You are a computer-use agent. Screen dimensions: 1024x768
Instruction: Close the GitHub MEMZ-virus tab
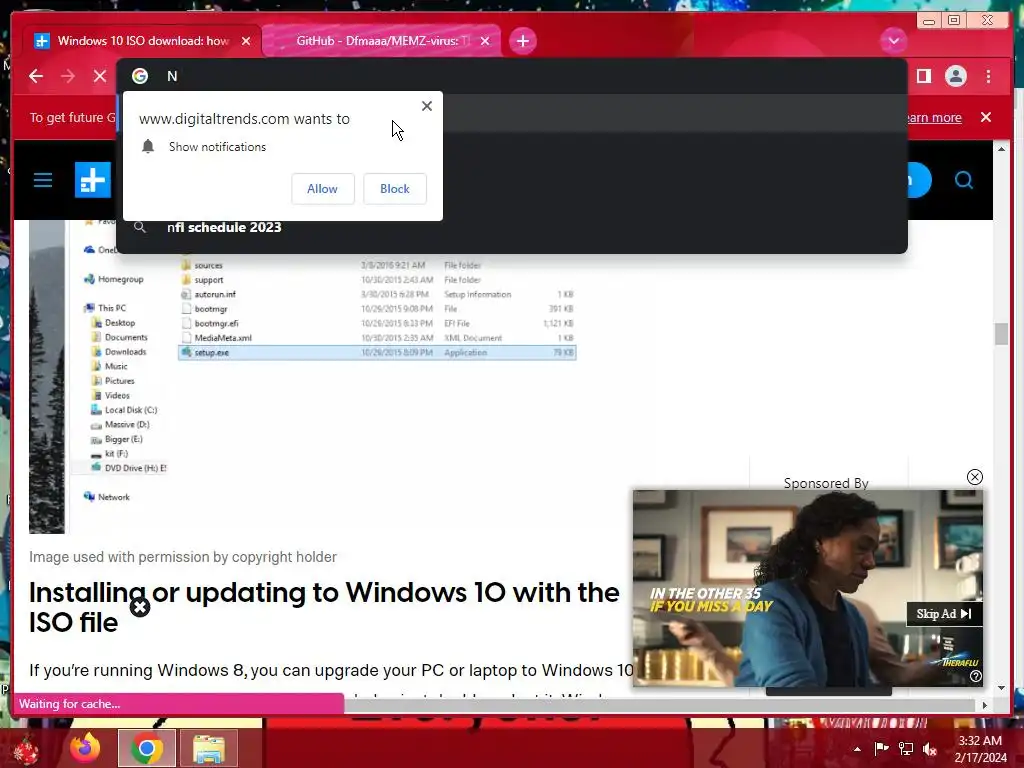(485, 40)
